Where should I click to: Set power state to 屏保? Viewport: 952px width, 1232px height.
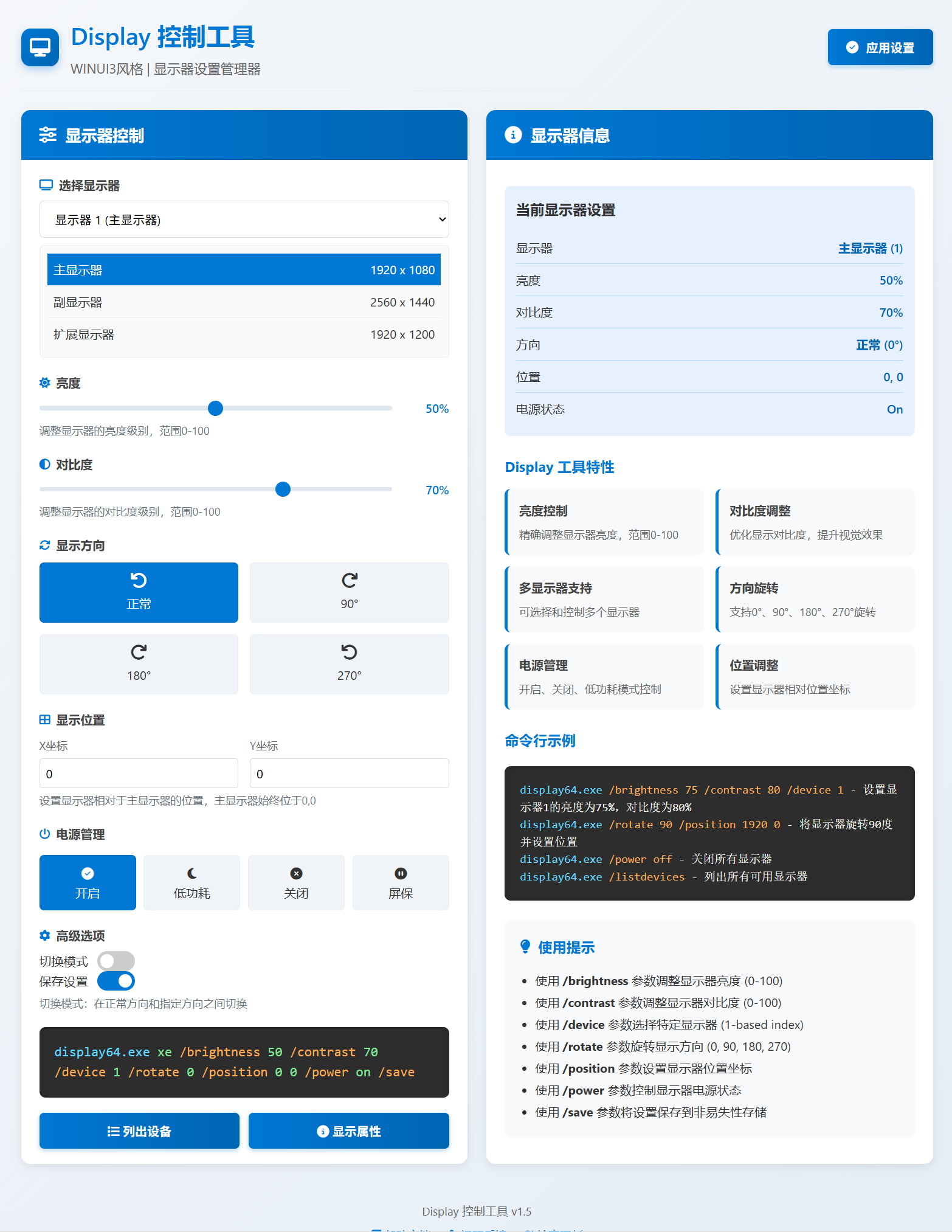(401, 882)
